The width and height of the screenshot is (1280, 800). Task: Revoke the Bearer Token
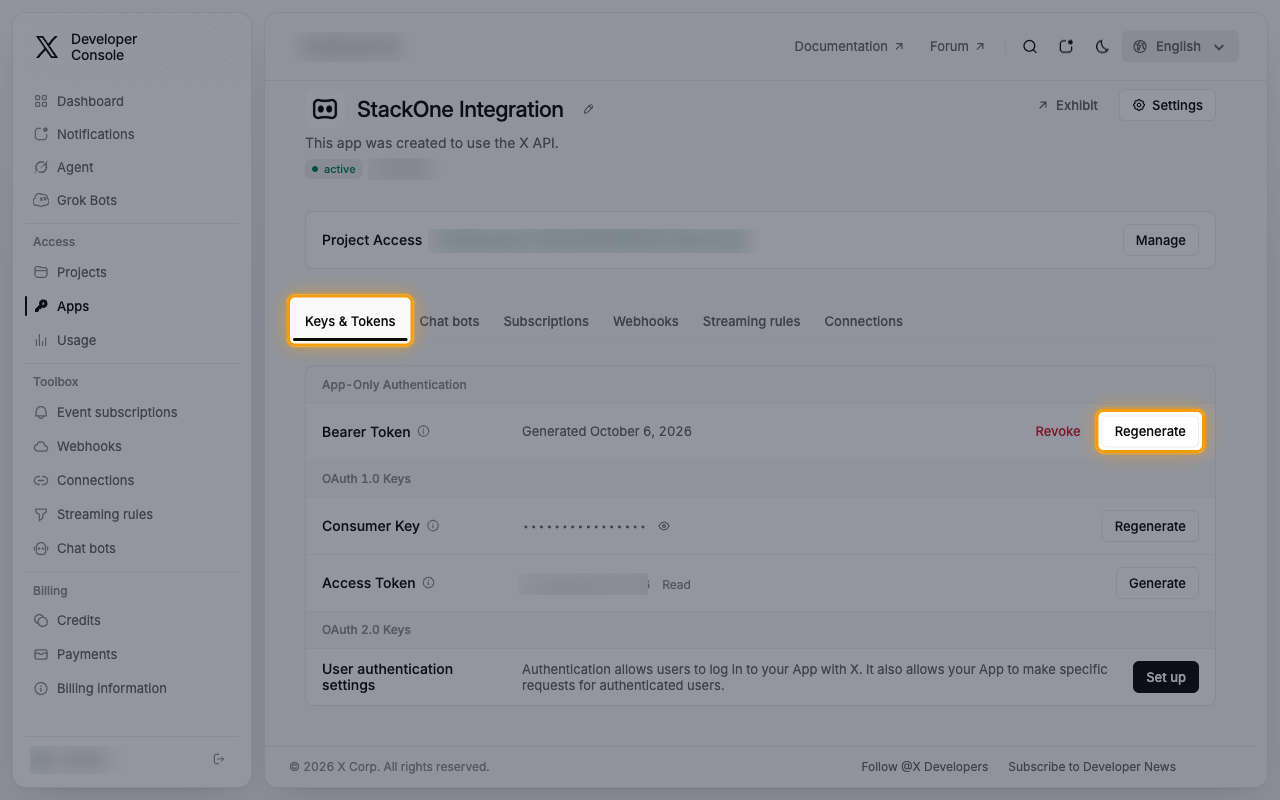[x=1057, y=432]
